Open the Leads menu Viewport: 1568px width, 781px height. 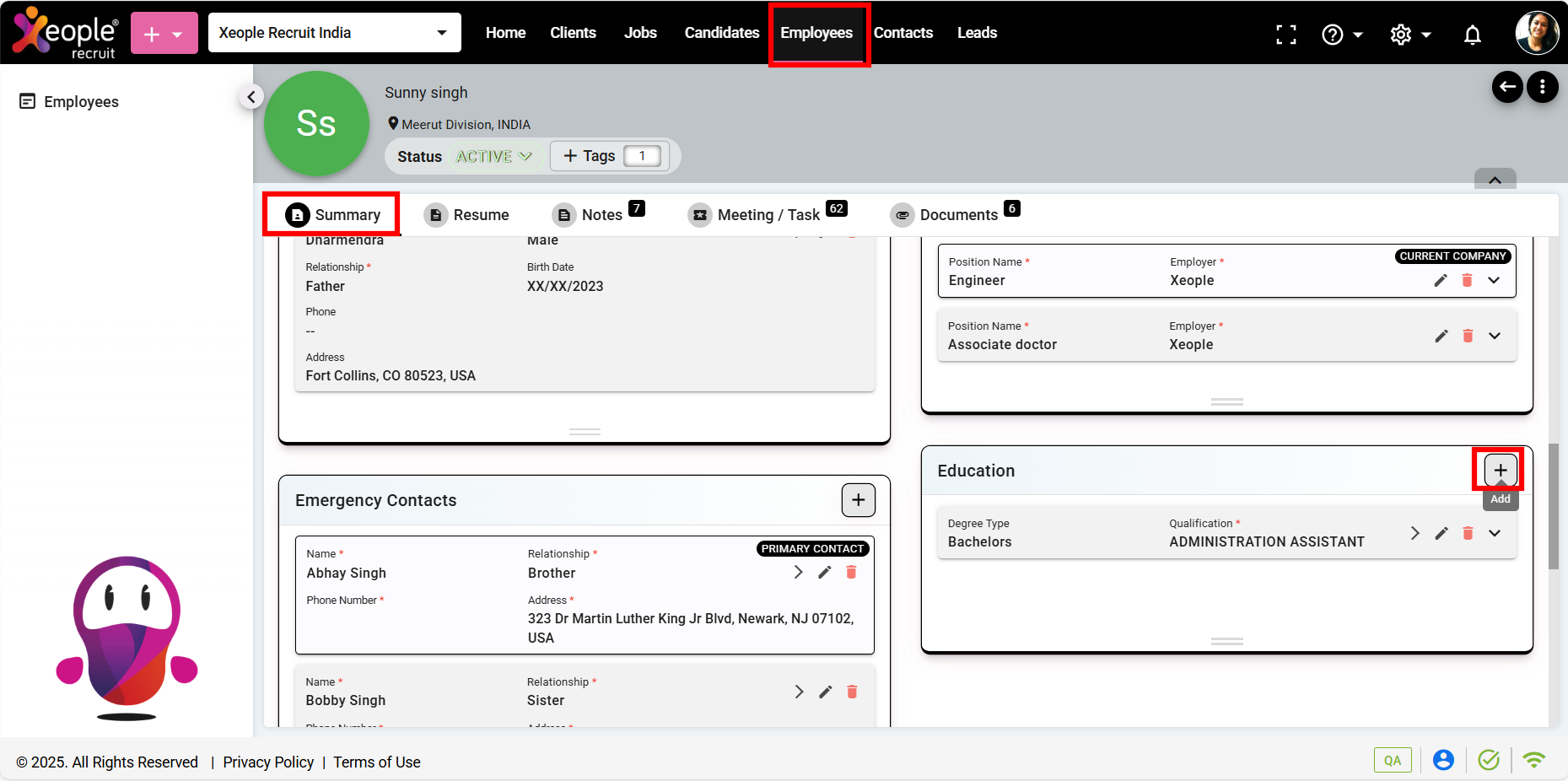point(977,33)
